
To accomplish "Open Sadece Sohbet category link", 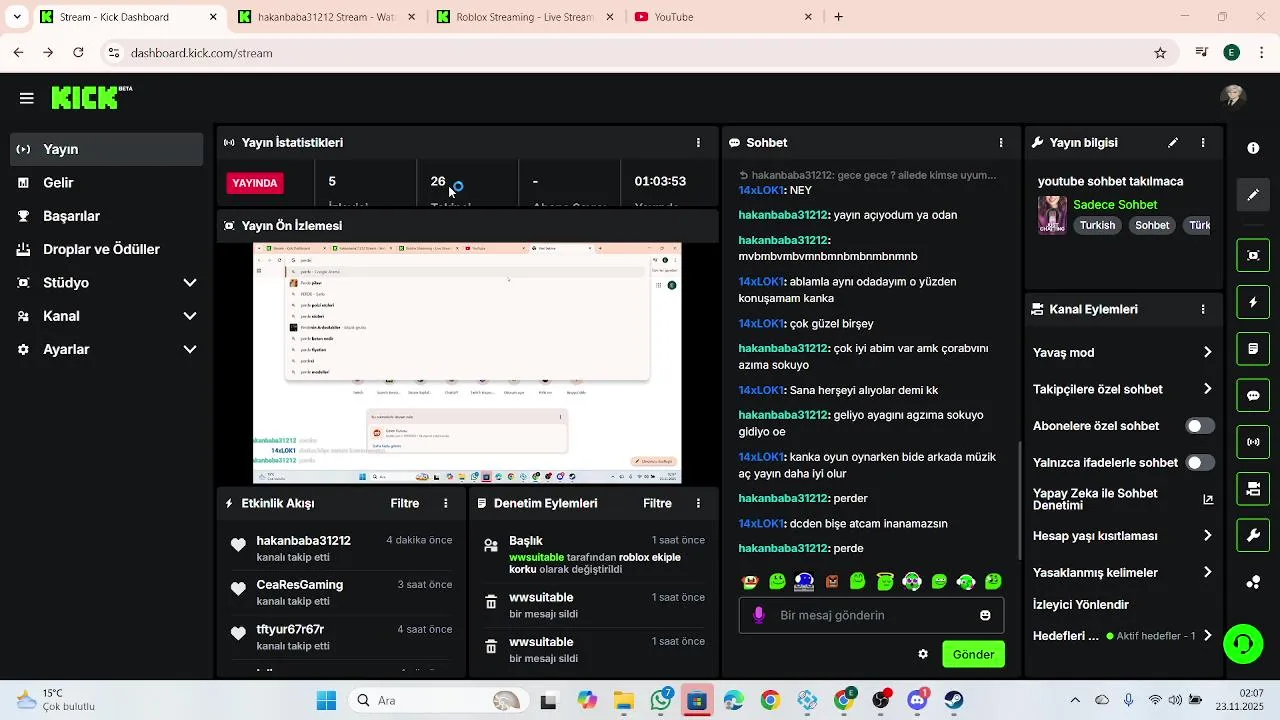I will click(x=1115, y=205).
